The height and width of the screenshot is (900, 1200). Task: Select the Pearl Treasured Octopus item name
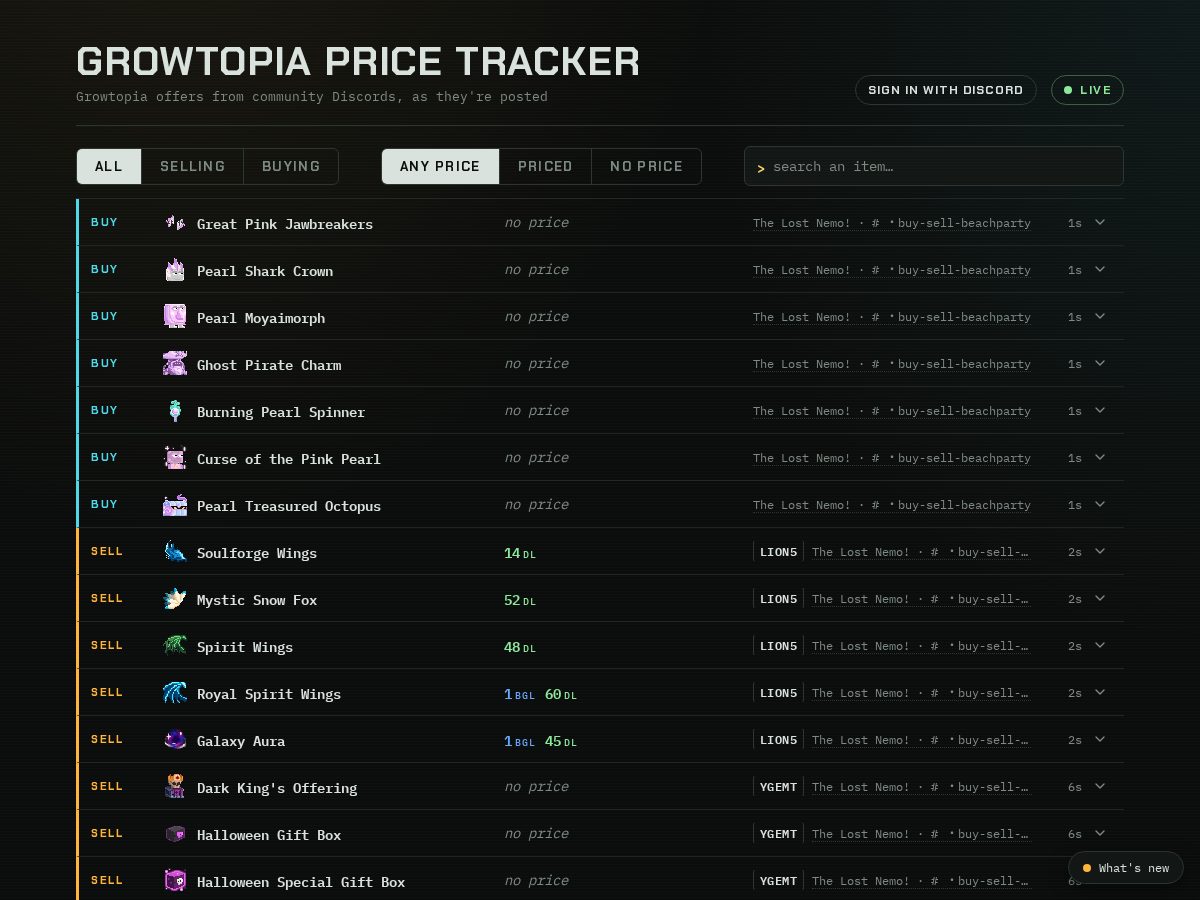click(x=289, y=506)
